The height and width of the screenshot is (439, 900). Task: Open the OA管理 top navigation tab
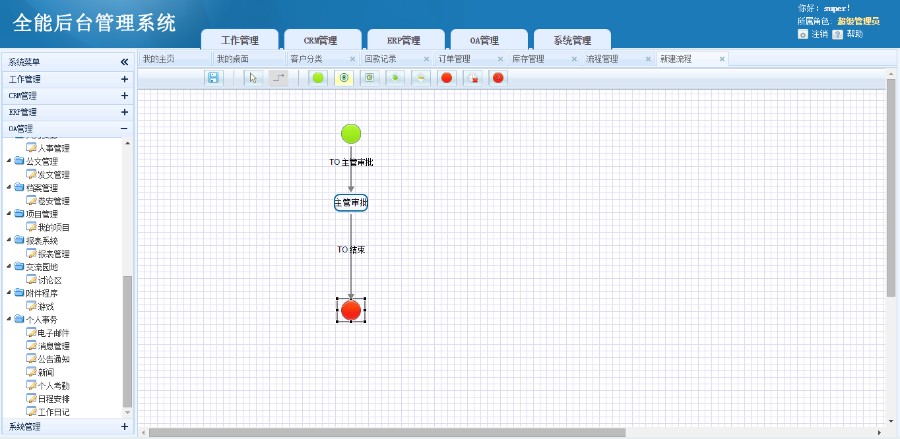click(x=490, y=40)
